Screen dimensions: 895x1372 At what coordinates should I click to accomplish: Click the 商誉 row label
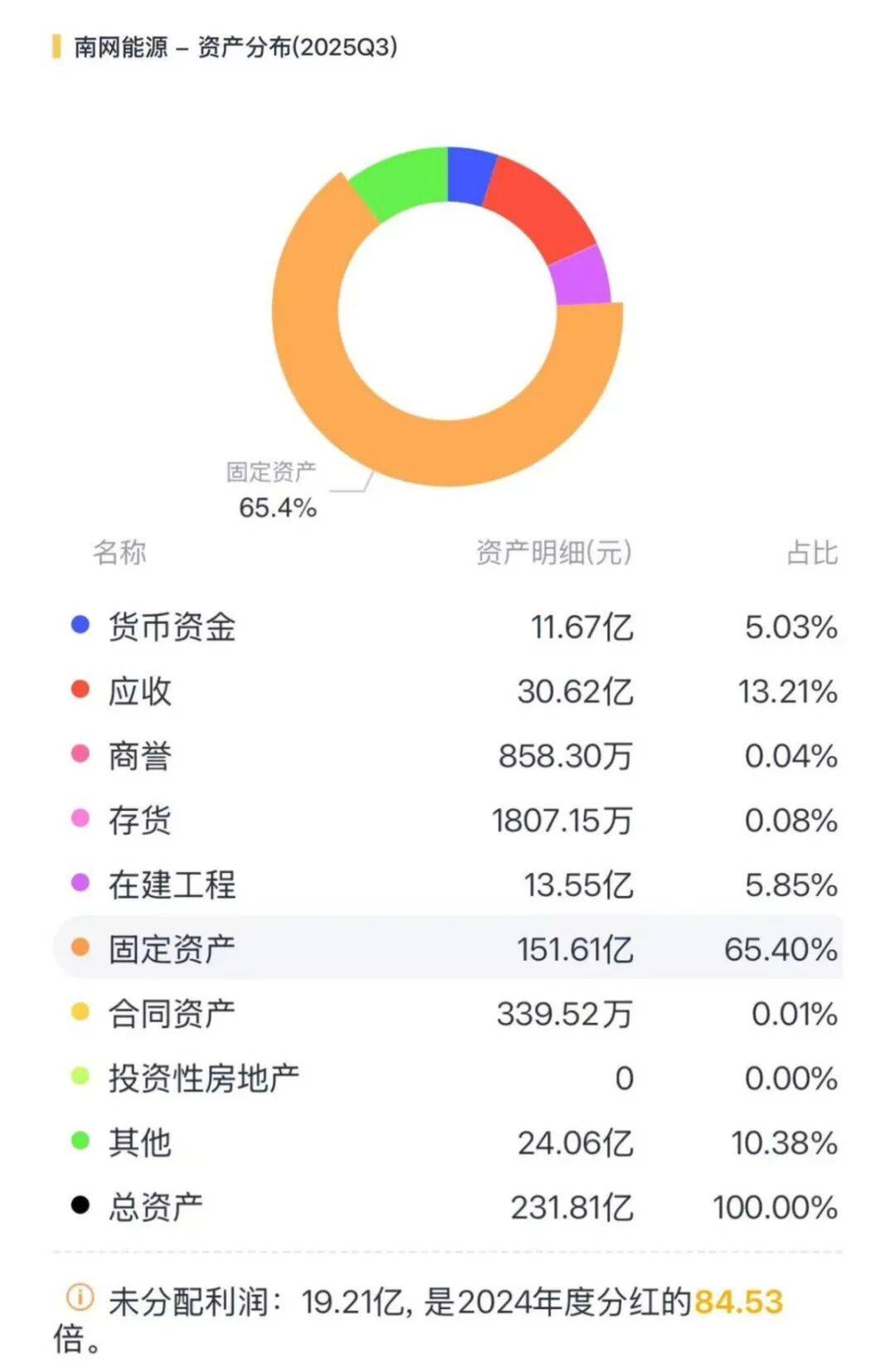139,755
